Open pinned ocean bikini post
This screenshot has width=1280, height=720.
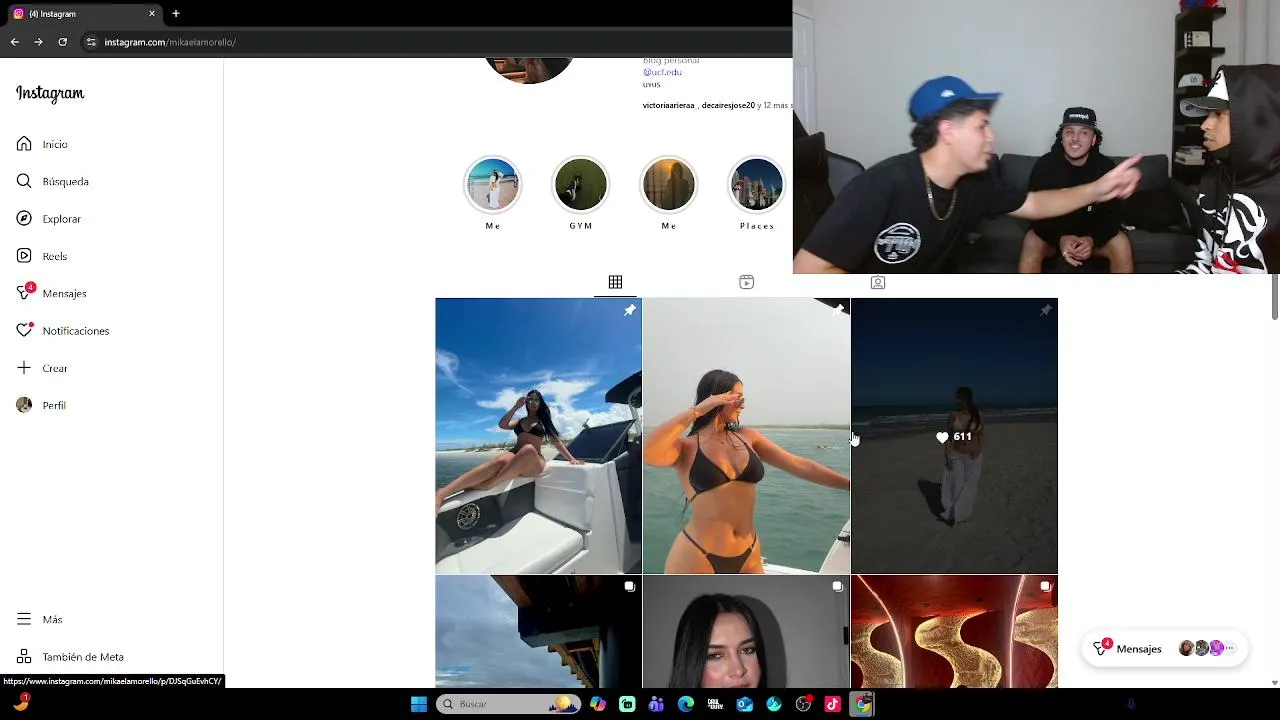click(746, 436)
